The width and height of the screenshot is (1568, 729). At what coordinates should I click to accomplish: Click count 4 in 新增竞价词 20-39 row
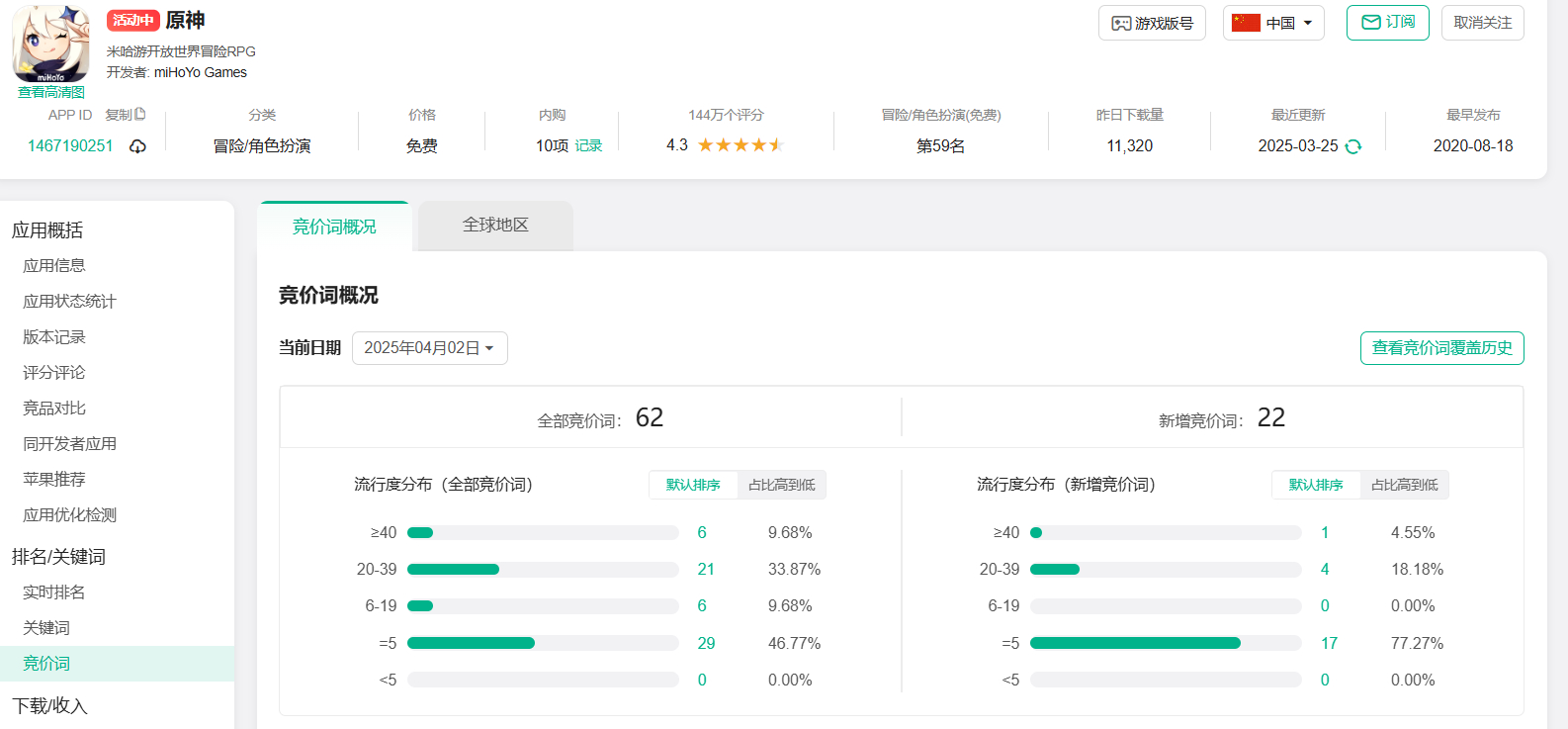click(1325, 569)
